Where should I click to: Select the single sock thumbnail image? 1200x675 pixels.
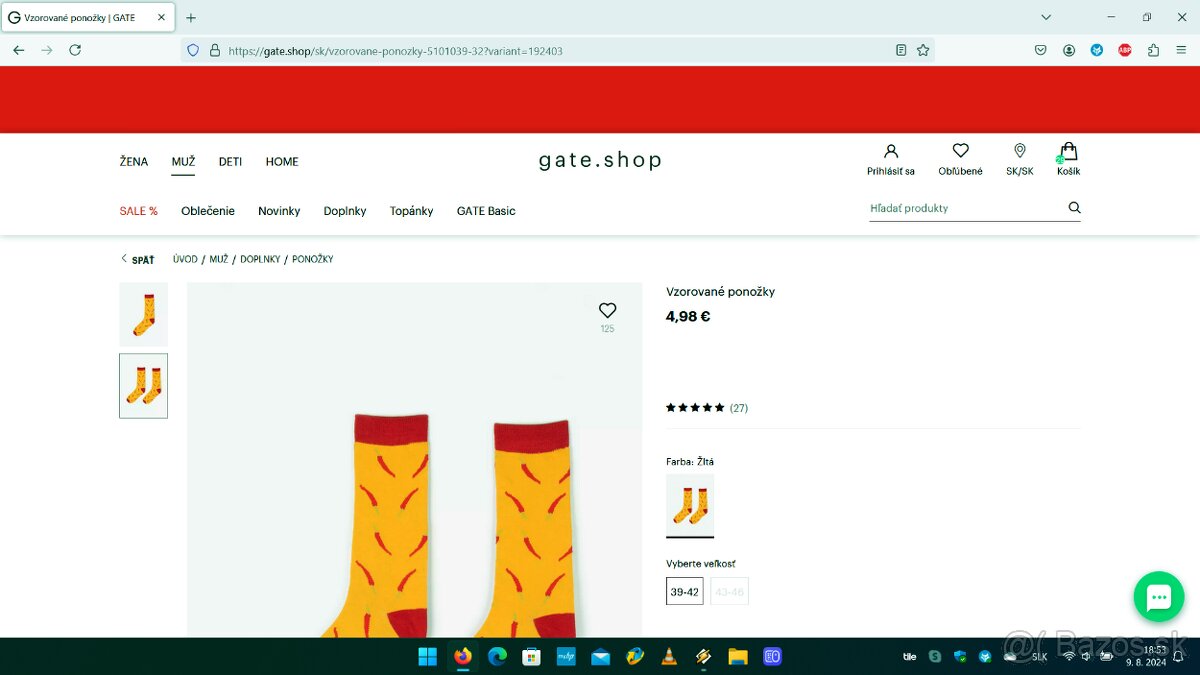coord(143,314)
